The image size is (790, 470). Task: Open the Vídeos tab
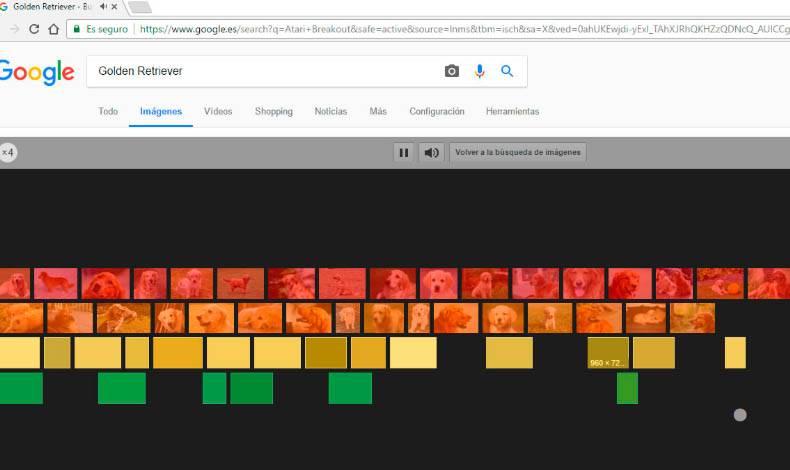tap(218, 111)
